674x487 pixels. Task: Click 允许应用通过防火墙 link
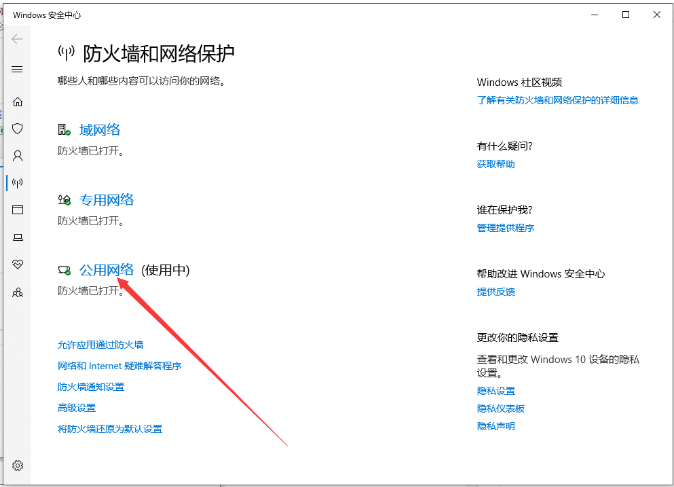coord(100,345)
